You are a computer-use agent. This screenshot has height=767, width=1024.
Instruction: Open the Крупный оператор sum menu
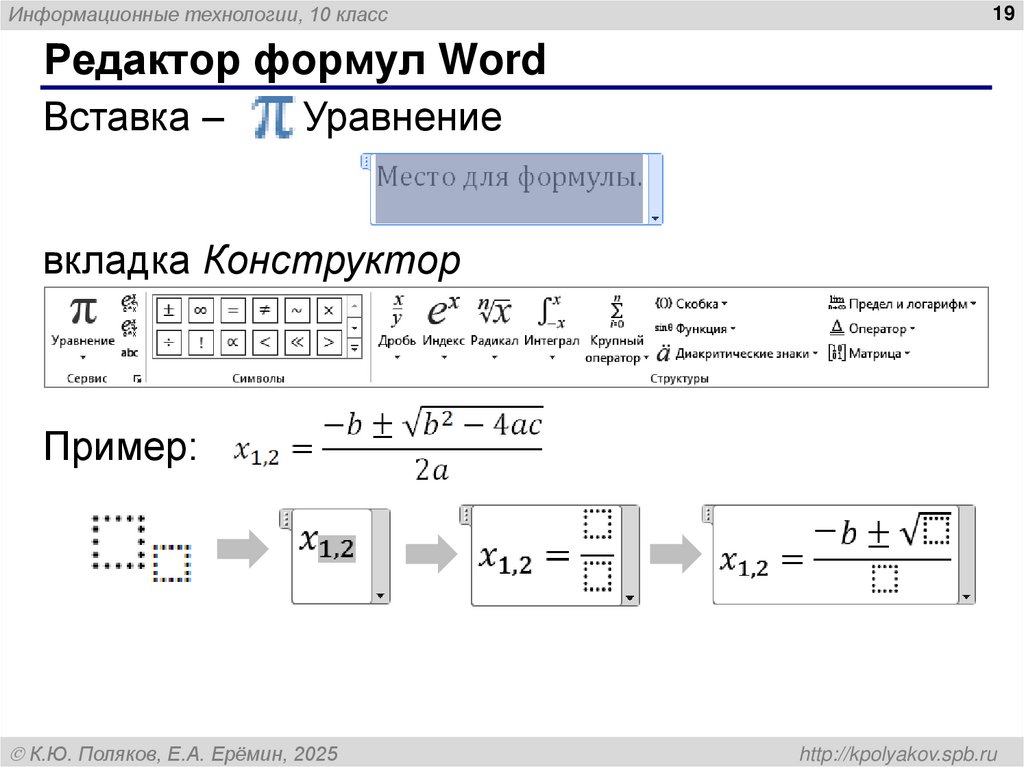(616, 330)
